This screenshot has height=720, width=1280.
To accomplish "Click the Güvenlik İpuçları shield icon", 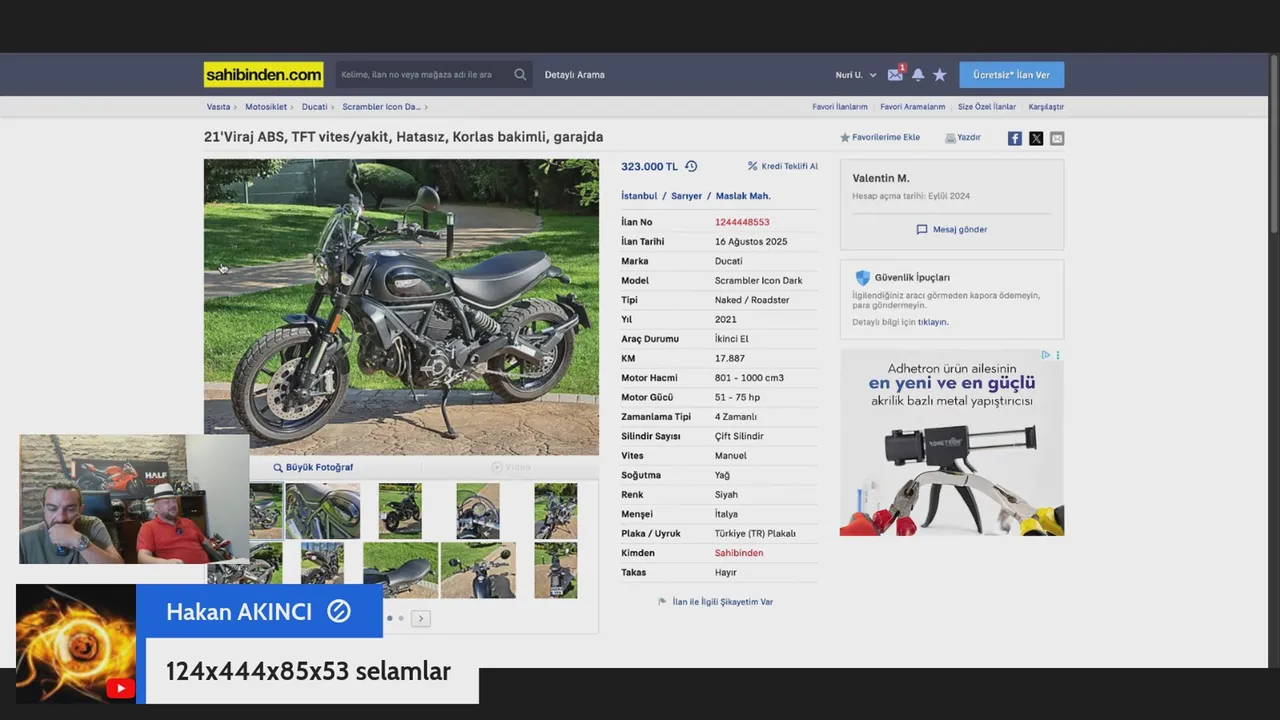I will [863, 278].
